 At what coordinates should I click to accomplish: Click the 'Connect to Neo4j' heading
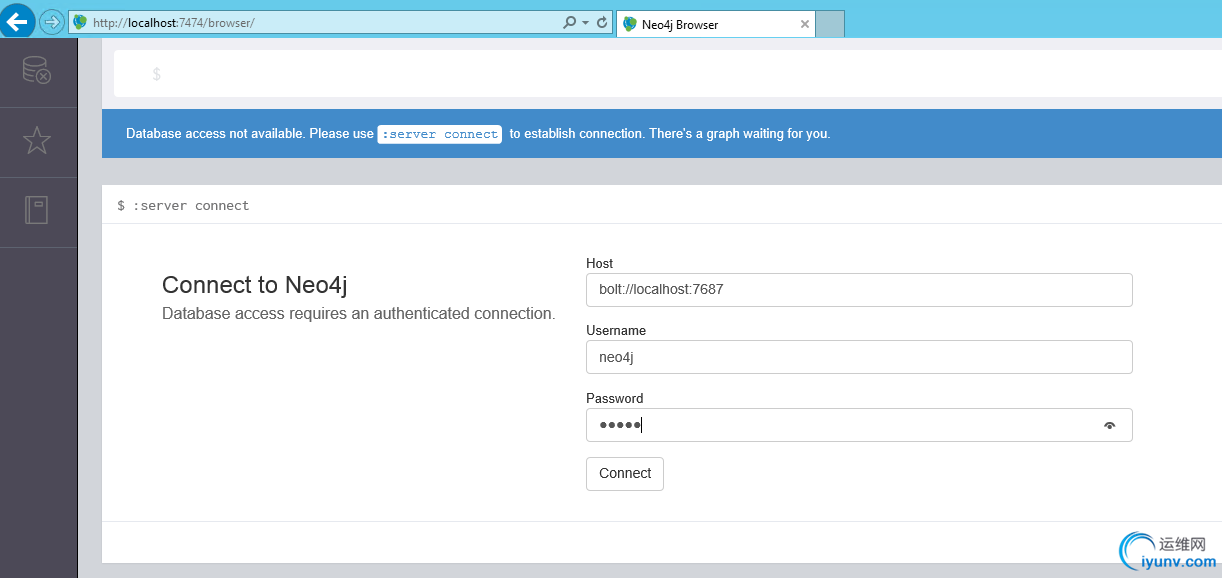point(255,285)
